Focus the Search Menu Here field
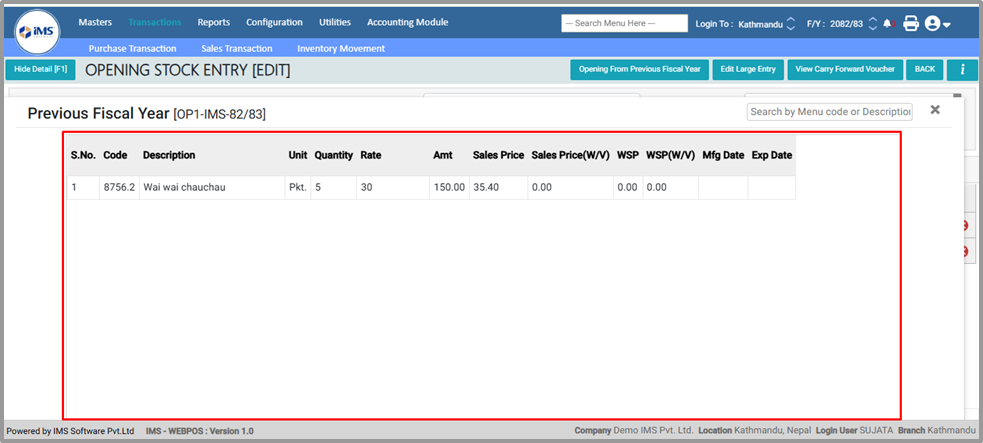The height and width of the screenshot is (443, 983). [624, 23]
